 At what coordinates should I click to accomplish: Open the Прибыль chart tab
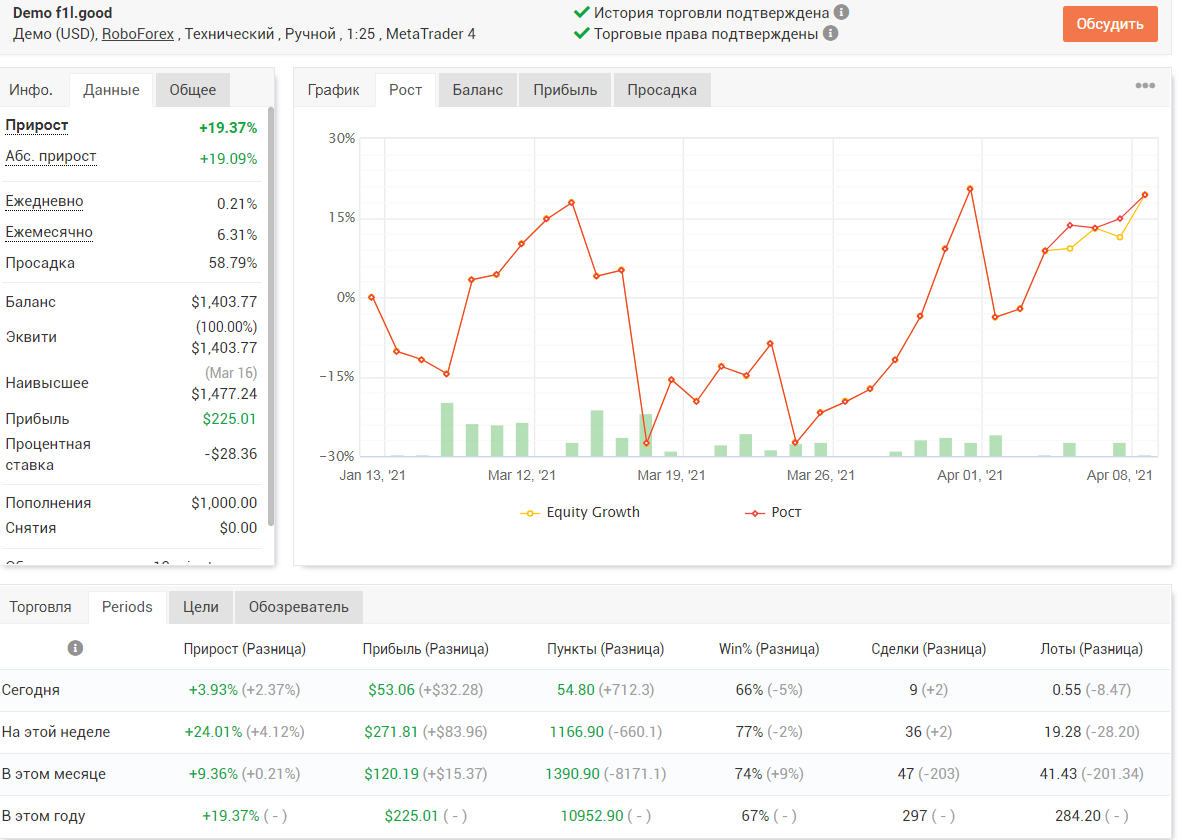pyautogui.click(x=565, y=90)
